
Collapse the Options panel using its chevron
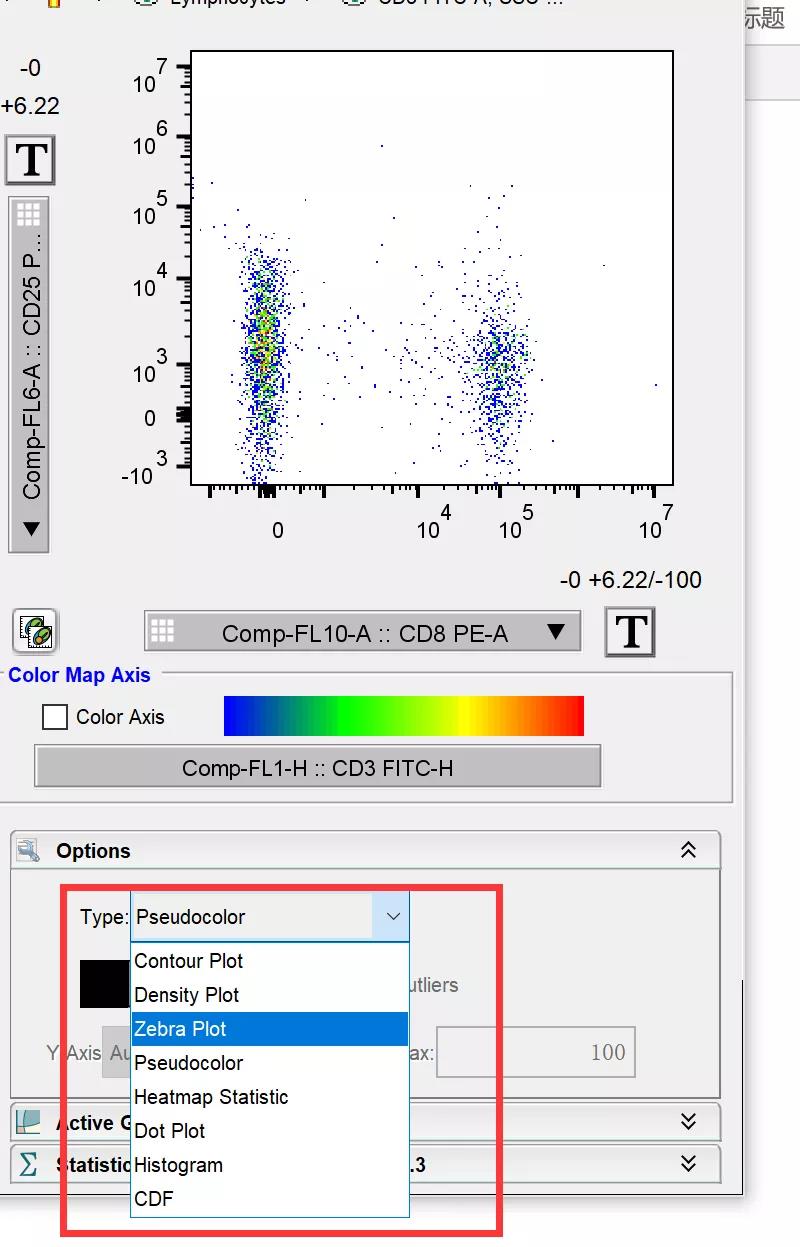(688, 851)
